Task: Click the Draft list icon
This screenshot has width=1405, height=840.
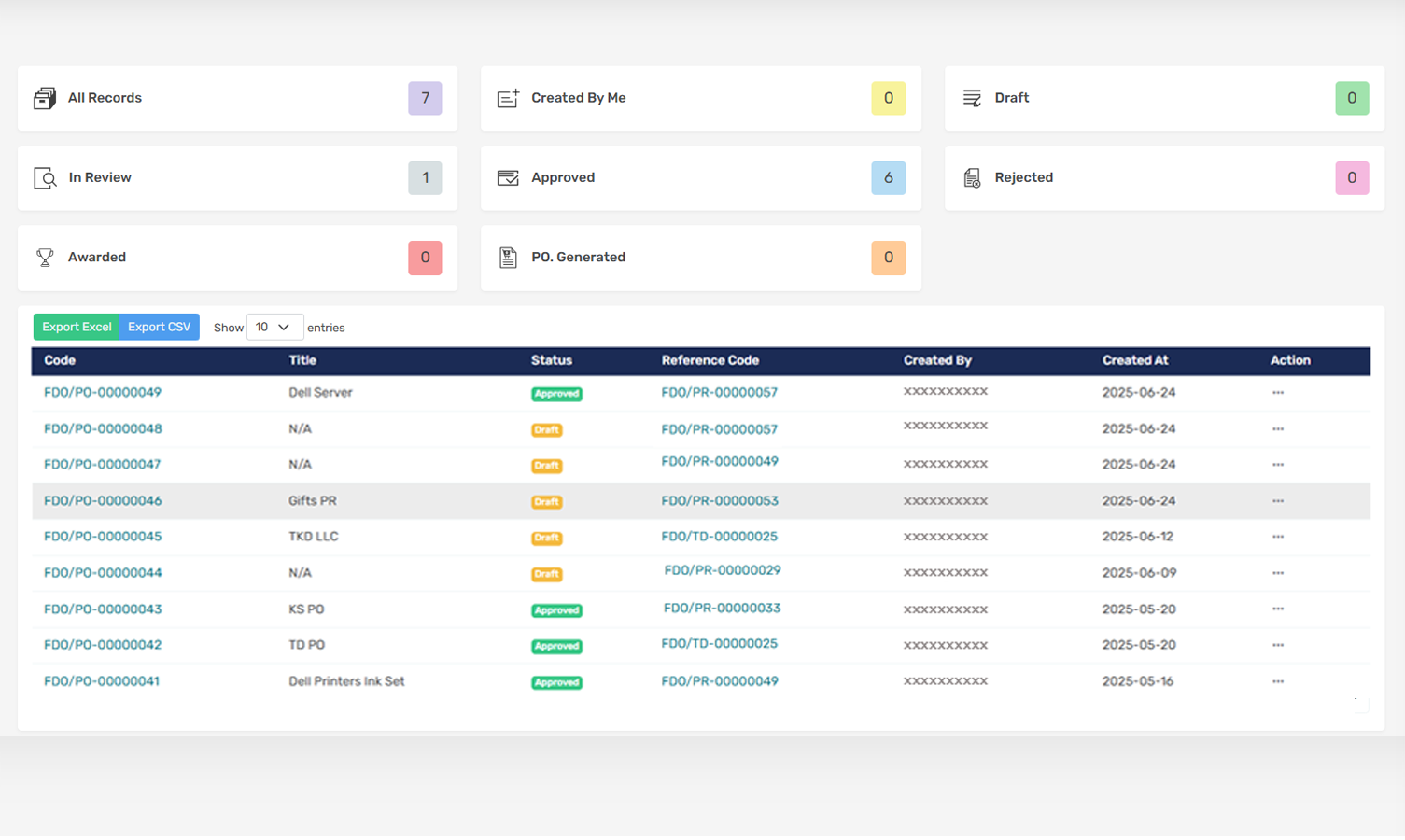Action: (x=972, y=98)
